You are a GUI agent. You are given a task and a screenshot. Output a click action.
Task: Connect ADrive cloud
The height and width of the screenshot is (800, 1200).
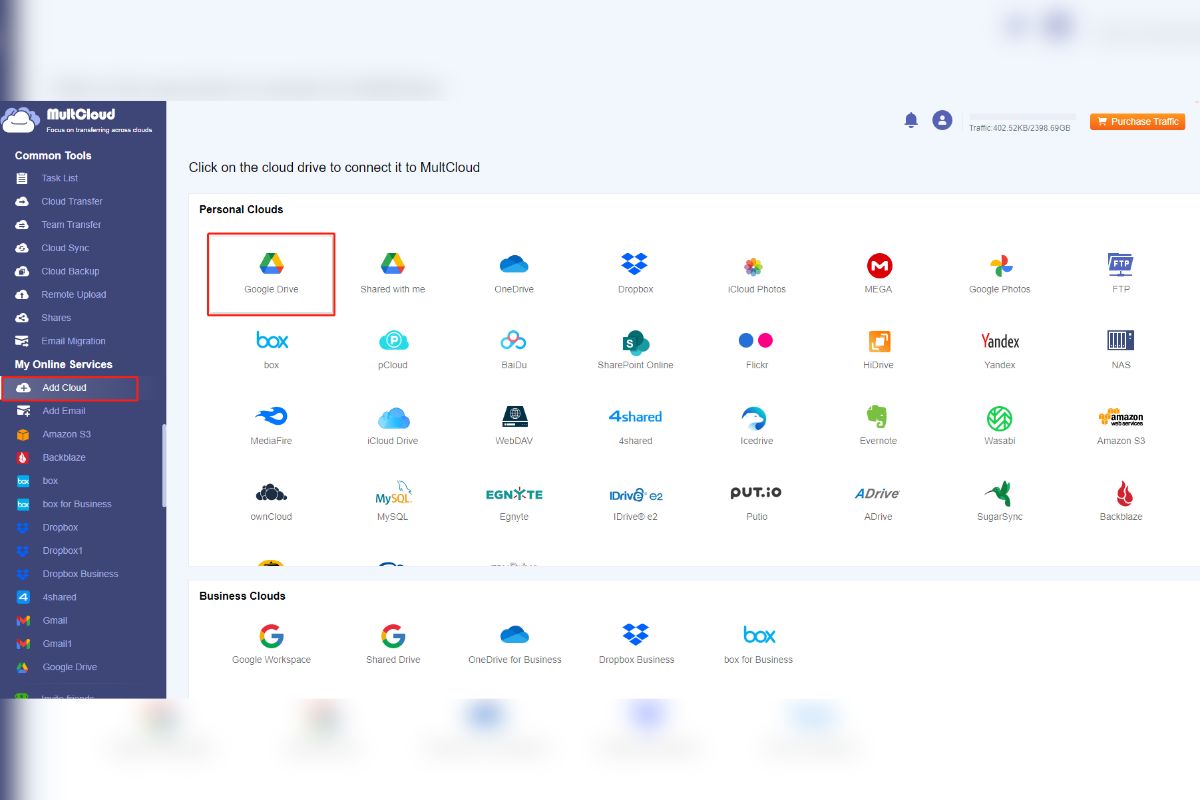pos(878,502)
